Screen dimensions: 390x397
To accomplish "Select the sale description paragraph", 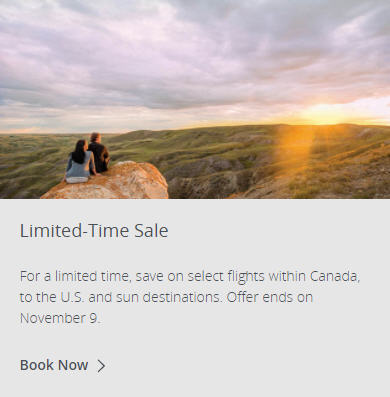I will coord(190,297).
